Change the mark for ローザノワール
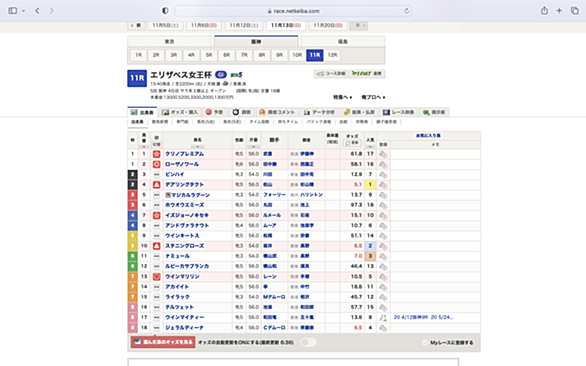Viewport: 586px width, 366px height. [157, 164]
